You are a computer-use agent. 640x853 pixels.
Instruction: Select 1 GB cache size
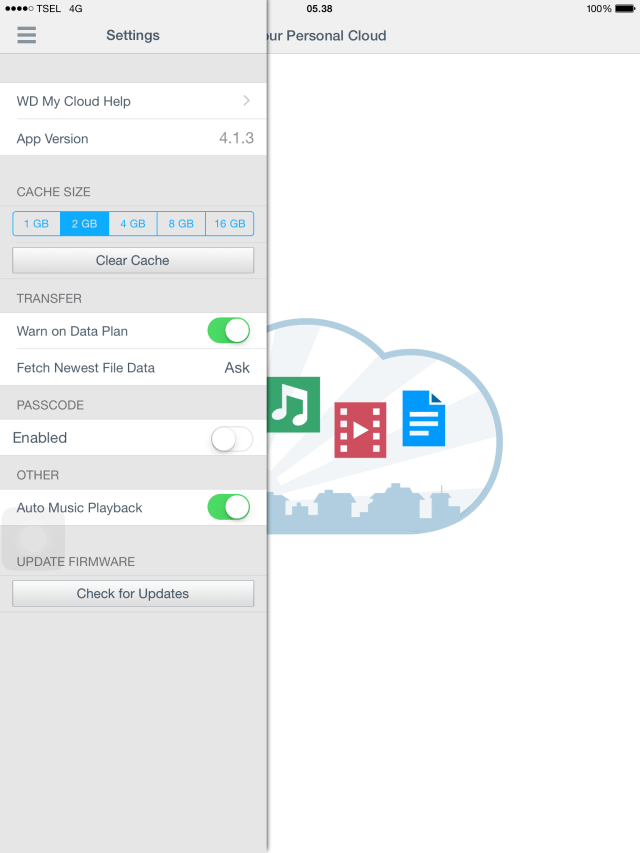coord(36,224)
